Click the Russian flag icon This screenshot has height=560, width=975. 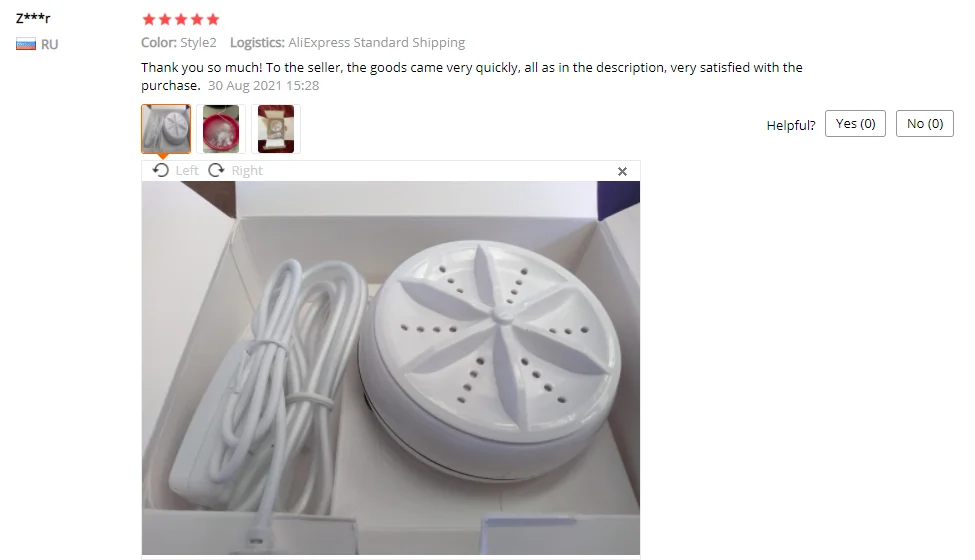click(x=25, y=44)
